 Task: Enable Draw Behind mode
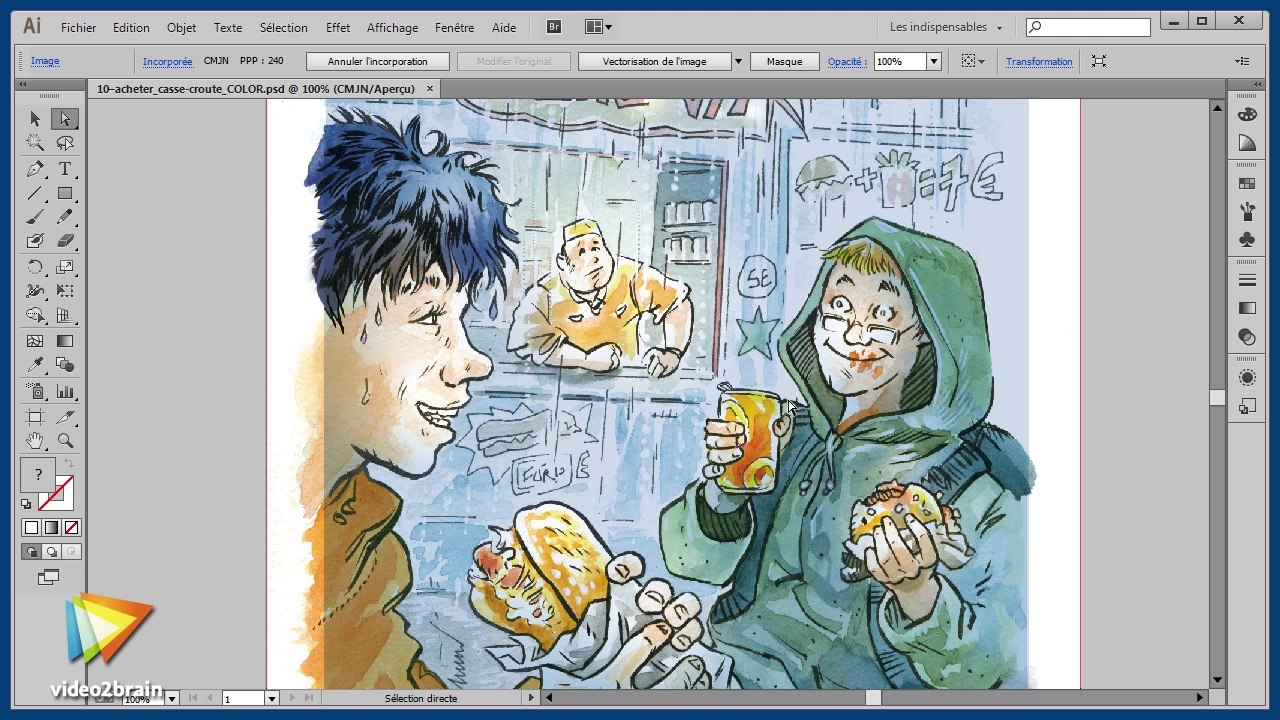[x=51, y=552]
